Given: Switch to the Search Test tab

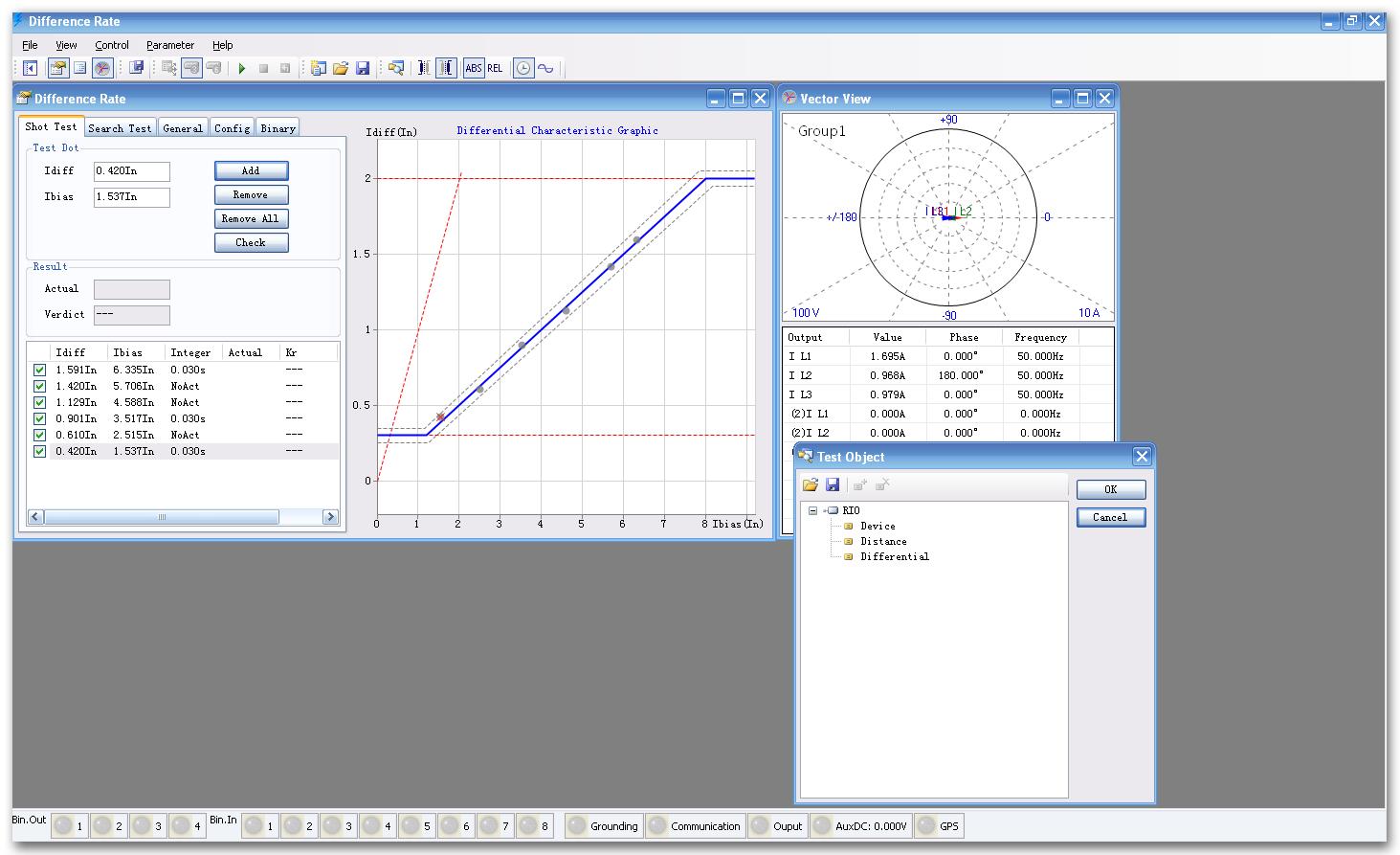Looking at the screenshot, I should point(120,128).
